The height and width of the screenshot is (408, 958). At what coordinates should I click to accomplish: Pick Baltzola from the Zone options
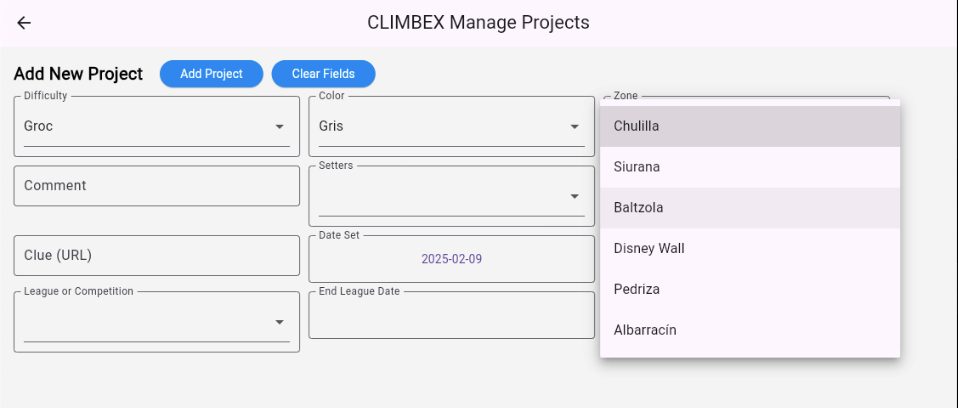(750, 208)
